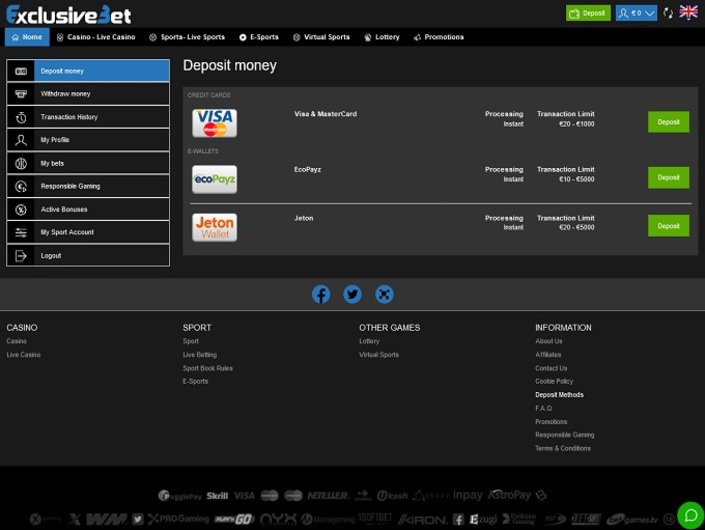Click the Facebook icon in footer
Viewport: 705px width, 530px height.
pyautogui.click(x=321, y=294)
